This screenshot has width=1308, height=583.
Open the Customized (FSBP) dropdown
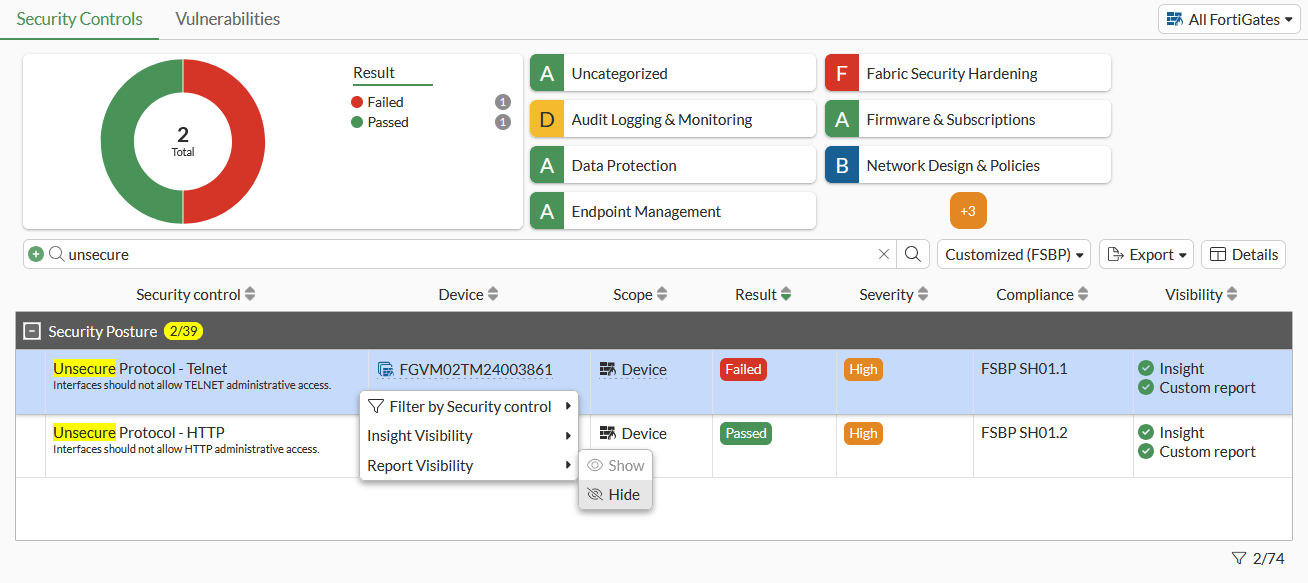(1013, 254)
